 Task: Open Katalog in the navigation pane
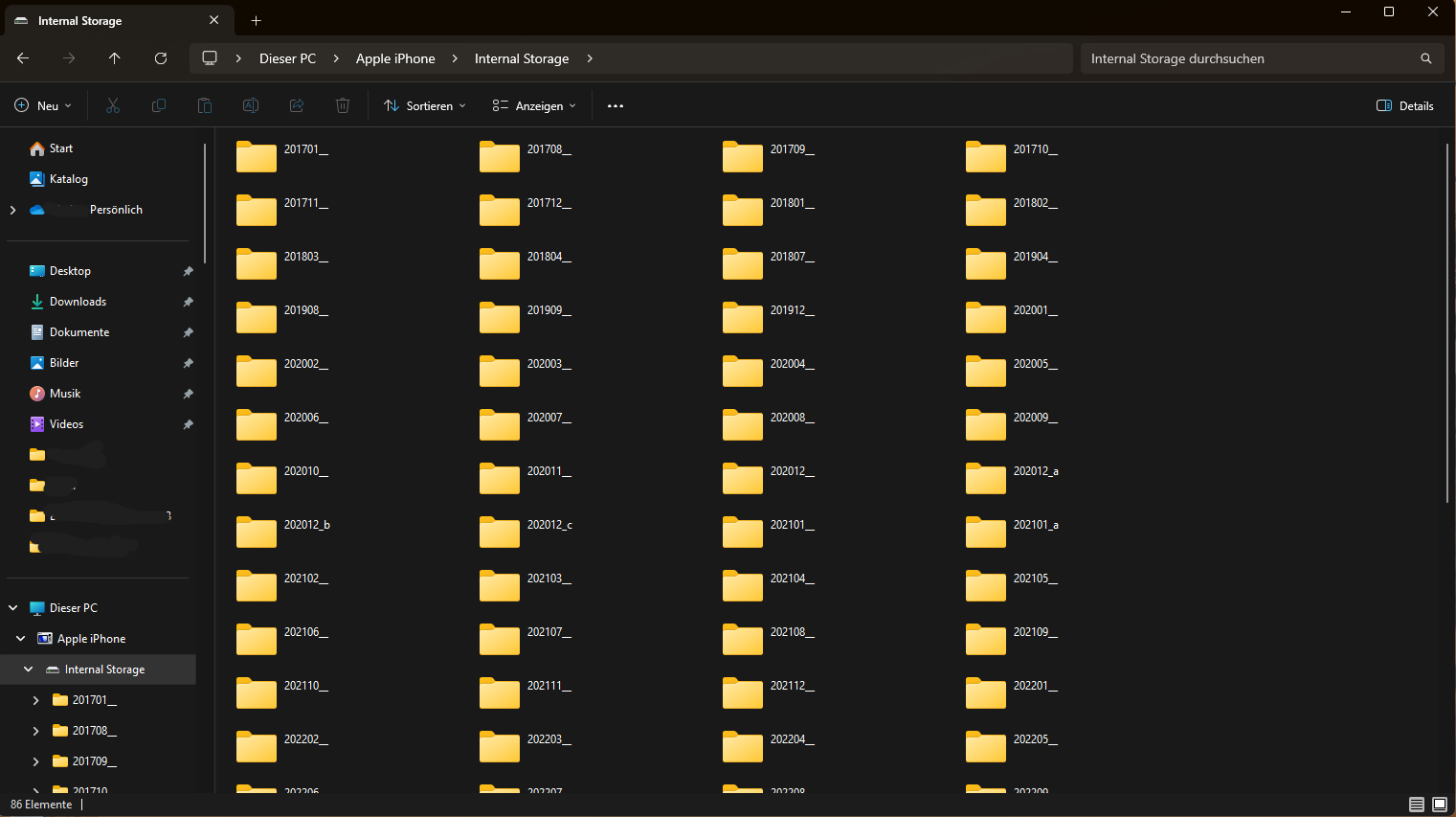click(68, 179)
